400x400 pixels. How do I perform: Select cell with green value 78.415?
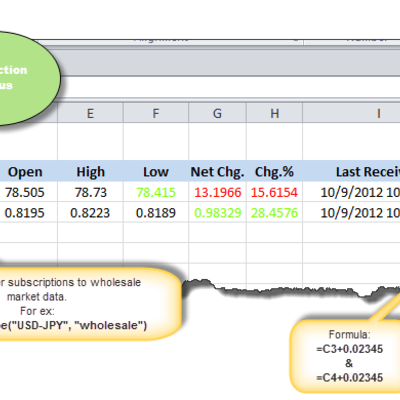tap(156, 192)
